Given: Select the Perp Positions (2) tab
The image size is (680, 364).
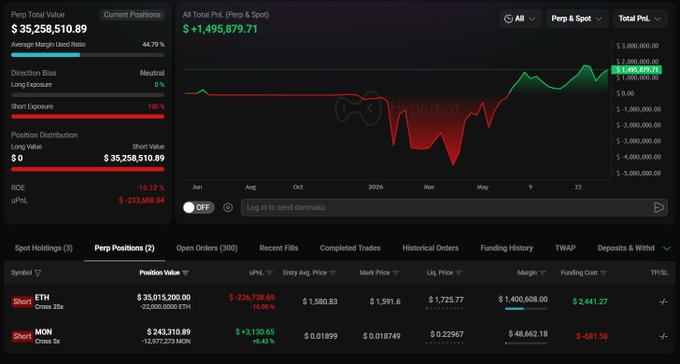Looking at the screenshot, I should click(124, 248).
